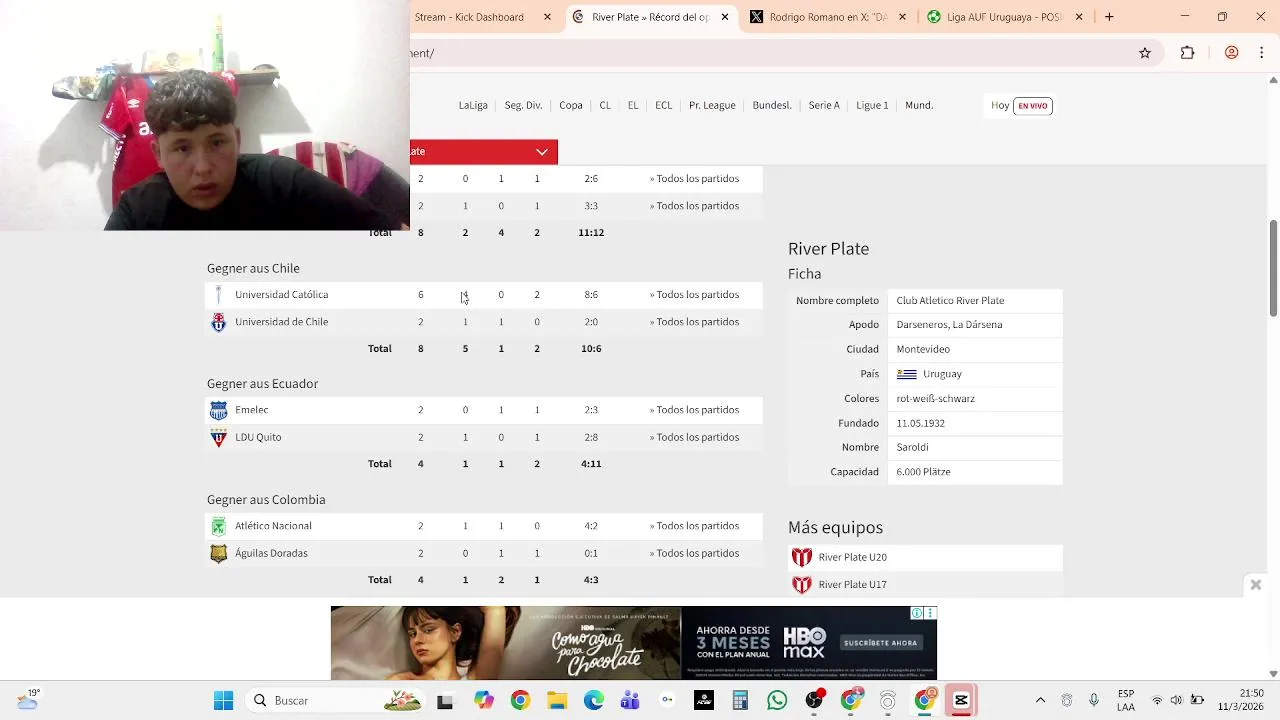The width and height of the screenshot is (1280, 720).
Task: Open the Chrome extensions puzzle icon
Action: (x=1187, y=53)
